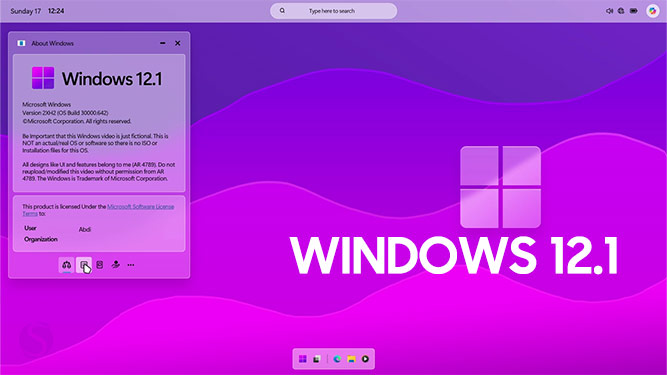Click the hand-holding-person icon in About Windows
667x375 pixels.
point(115,264)
